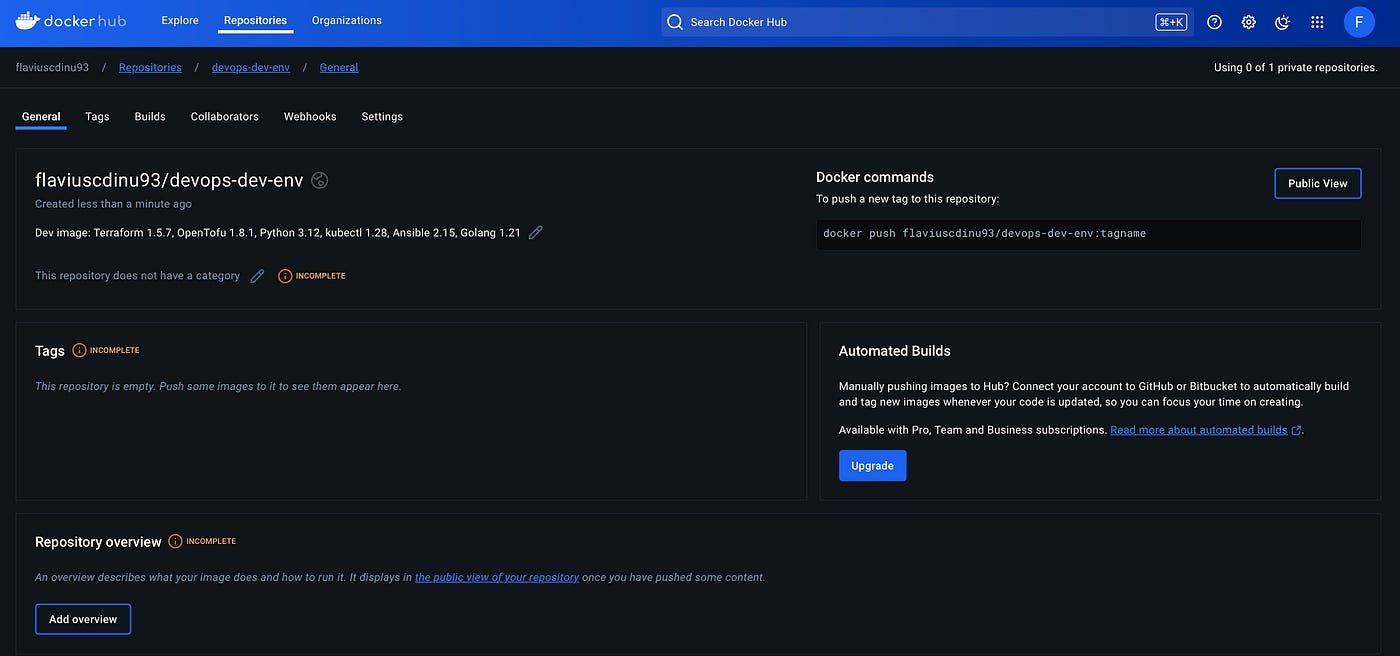Click the incomplete info icon beside Tags
This screenshot has width=1400, height=656.
pyautogui.click(x=80, y=351)
